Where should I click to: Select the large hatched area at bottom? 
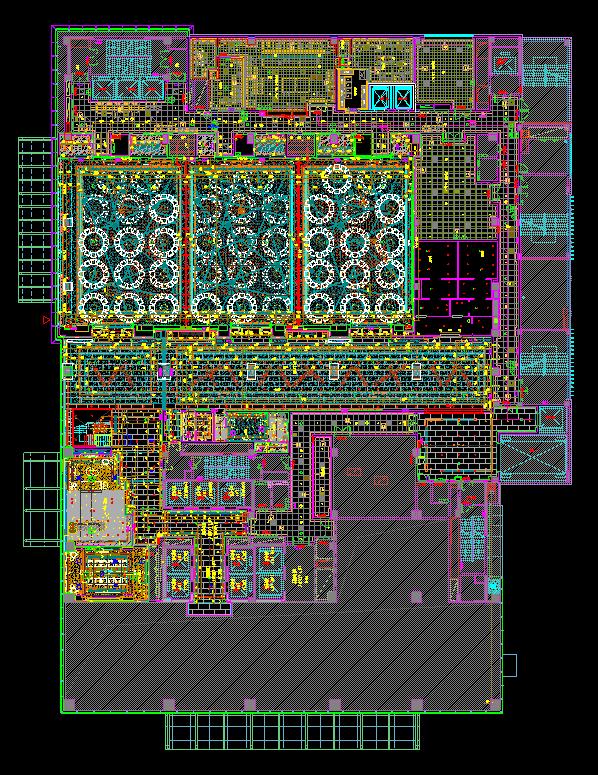[x=282, y=655]
